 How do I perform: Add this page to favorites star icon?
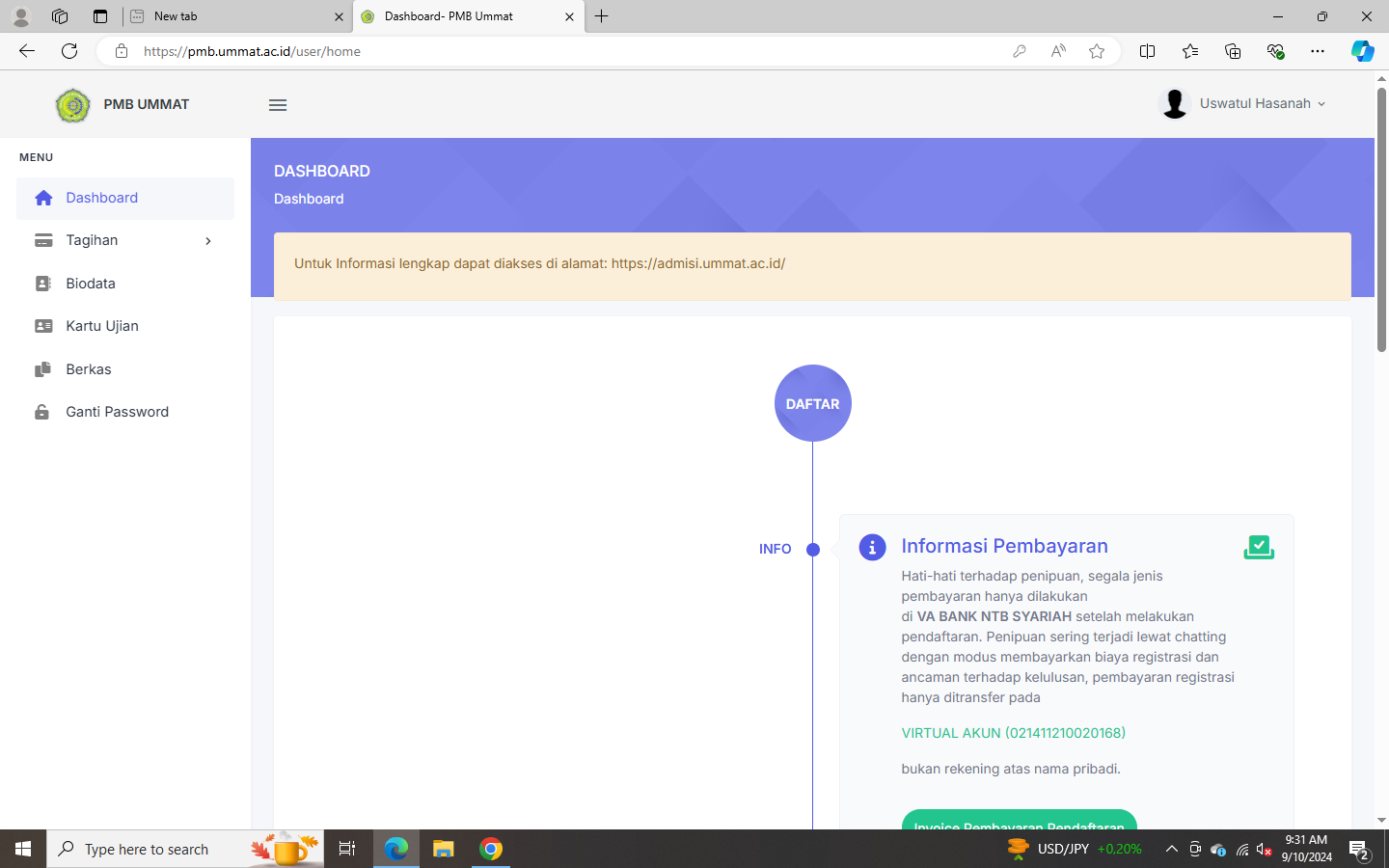pos(1097,51)
